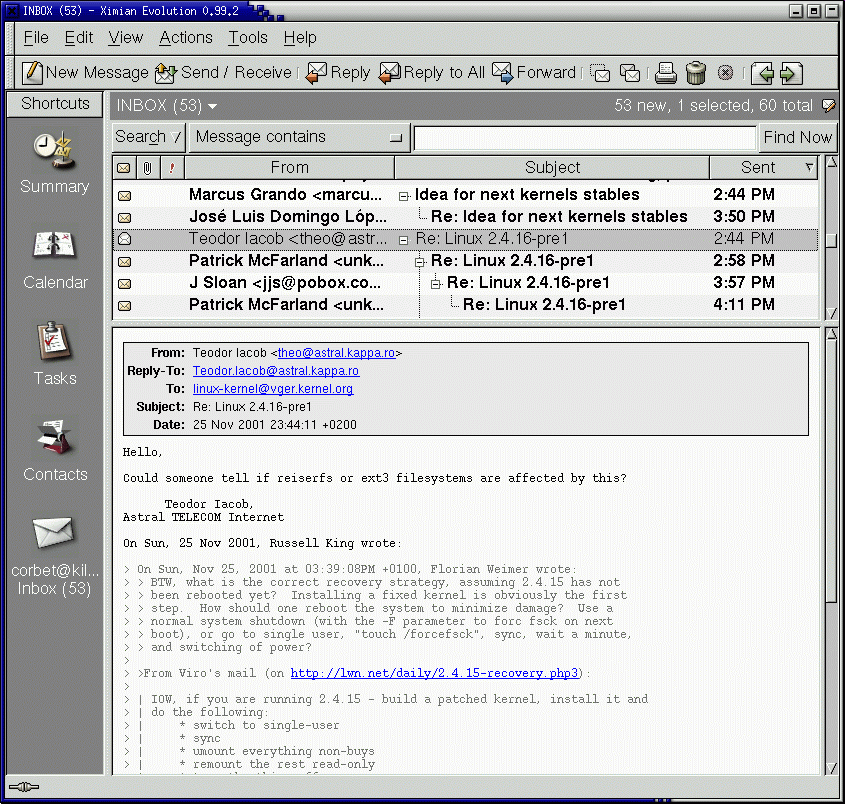The image size is (845, 804).
Task: Click the envelope status icon for Marcus Grando's message
Action: (x=124, y=195)
